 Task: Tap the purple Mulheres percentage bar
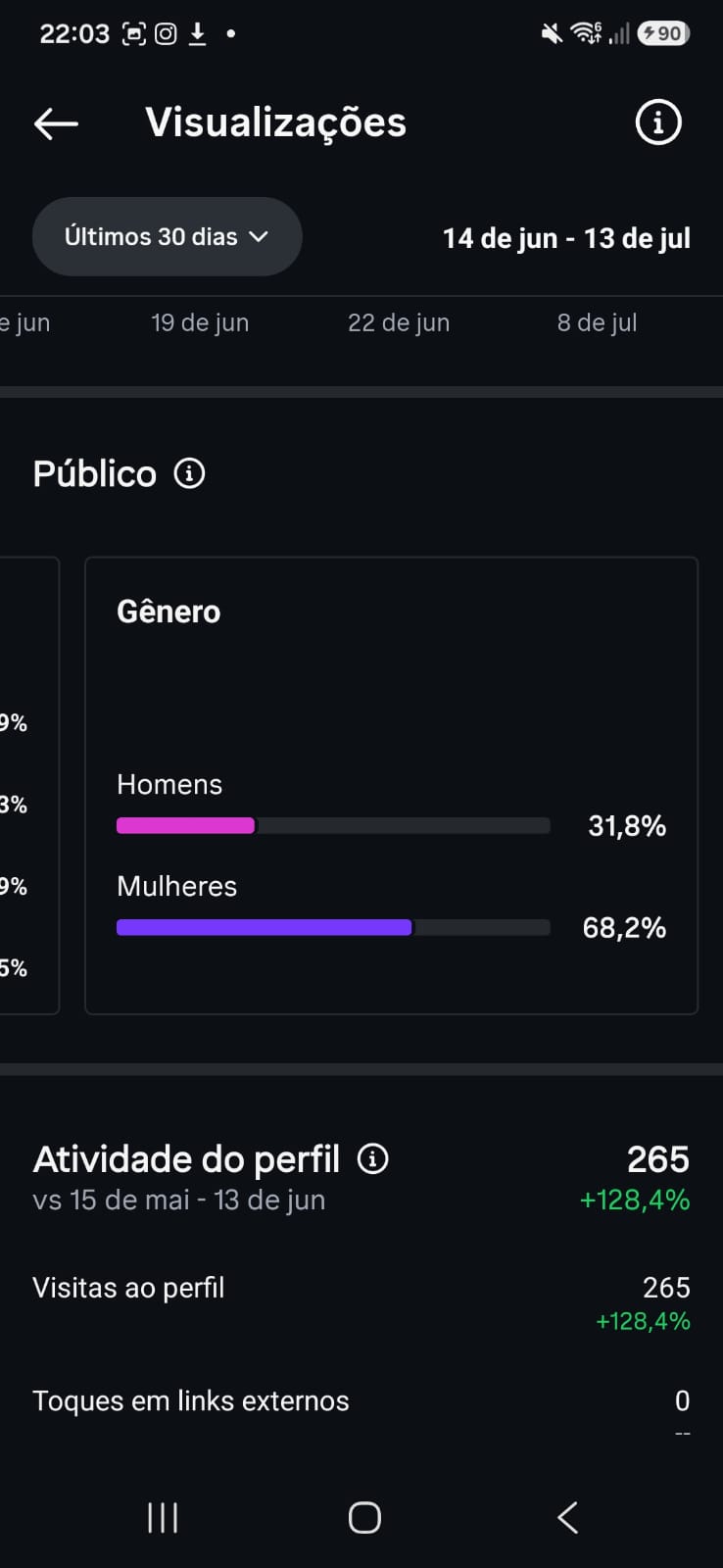(264, 927)
